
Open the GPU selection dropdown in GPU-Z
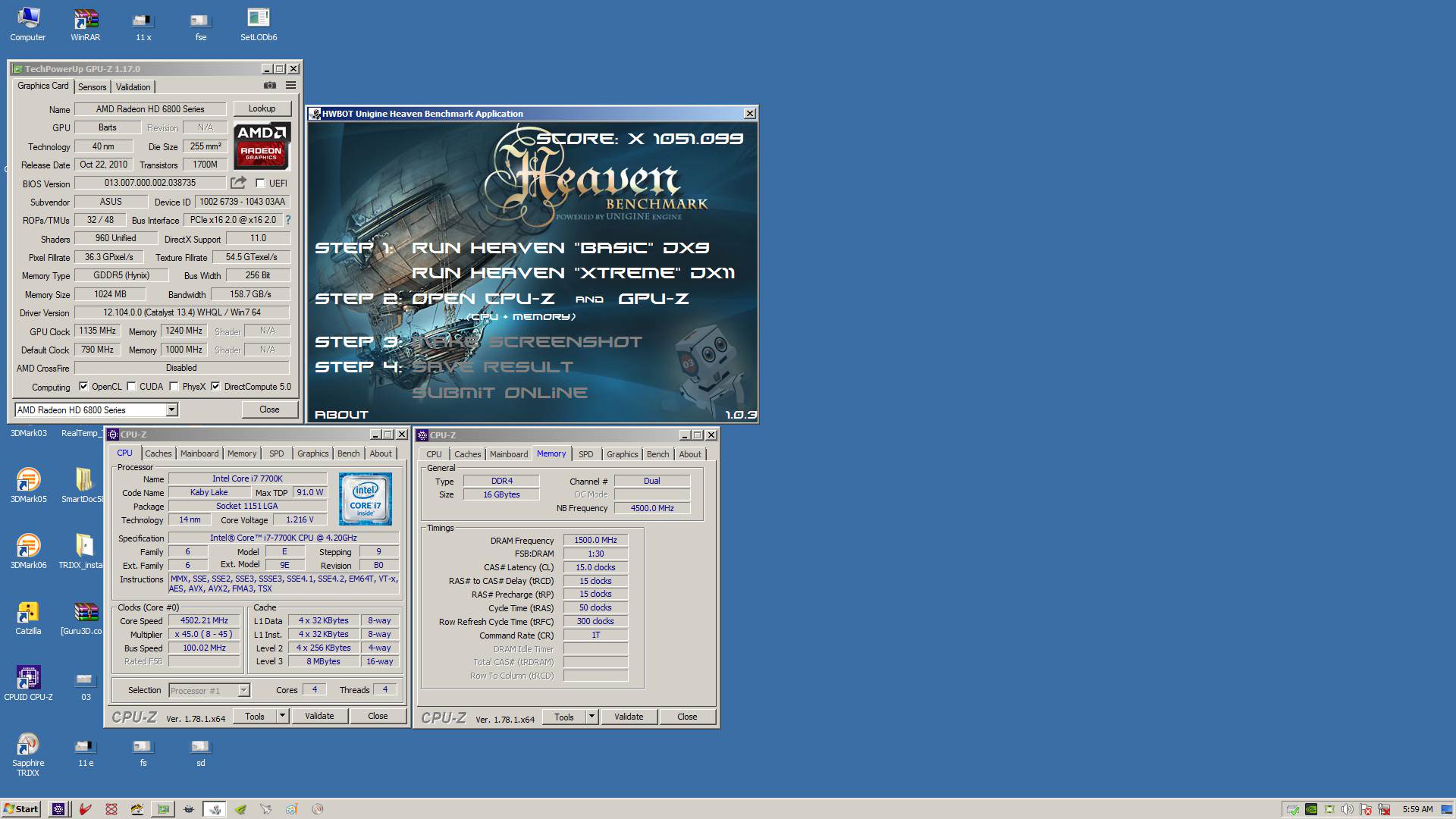coord(172,409)
